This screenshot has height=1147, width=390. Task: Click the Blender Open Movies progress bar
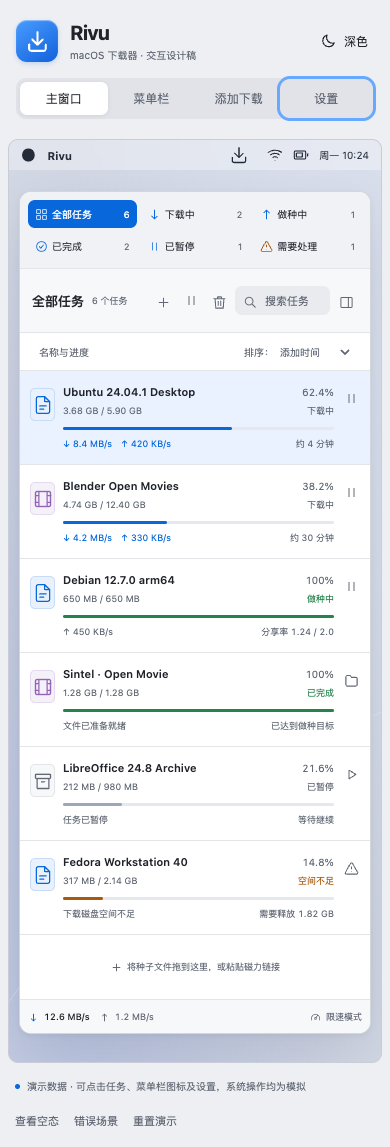(198, 522)
